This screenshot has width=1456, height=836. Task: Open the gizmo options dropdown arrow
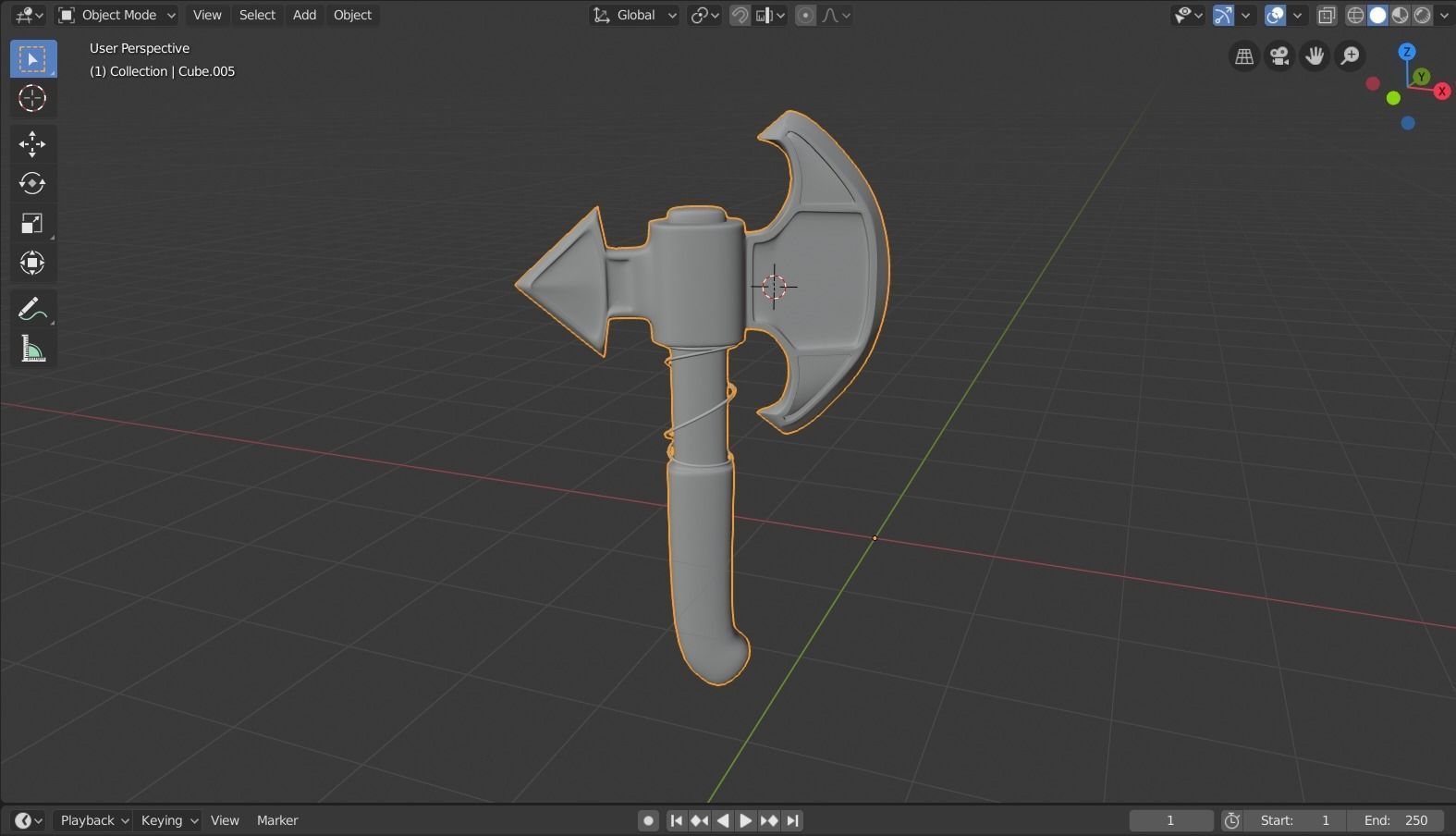coord(1245,15)
